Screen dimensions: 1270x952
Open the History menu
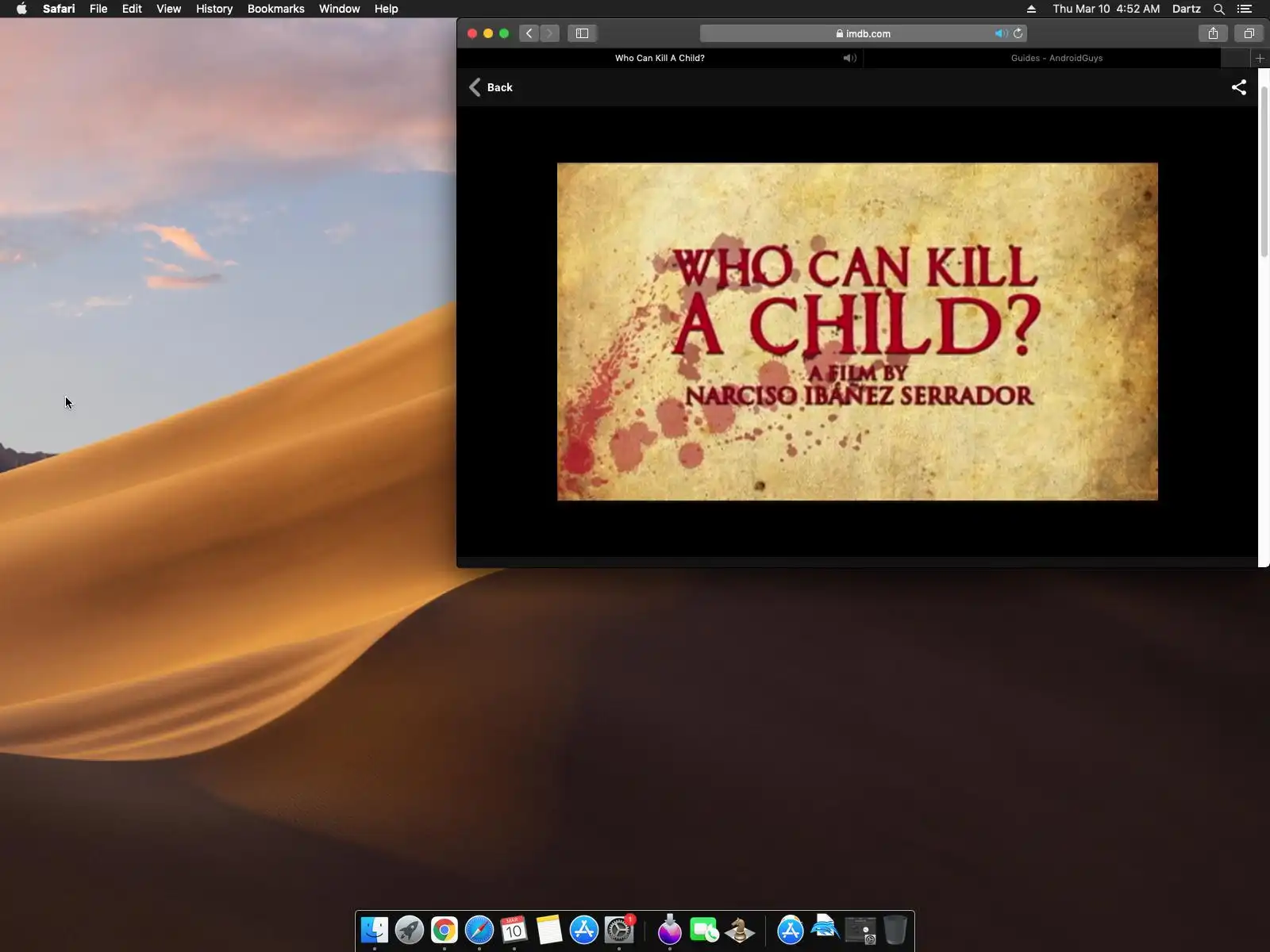tap(214, 9)
